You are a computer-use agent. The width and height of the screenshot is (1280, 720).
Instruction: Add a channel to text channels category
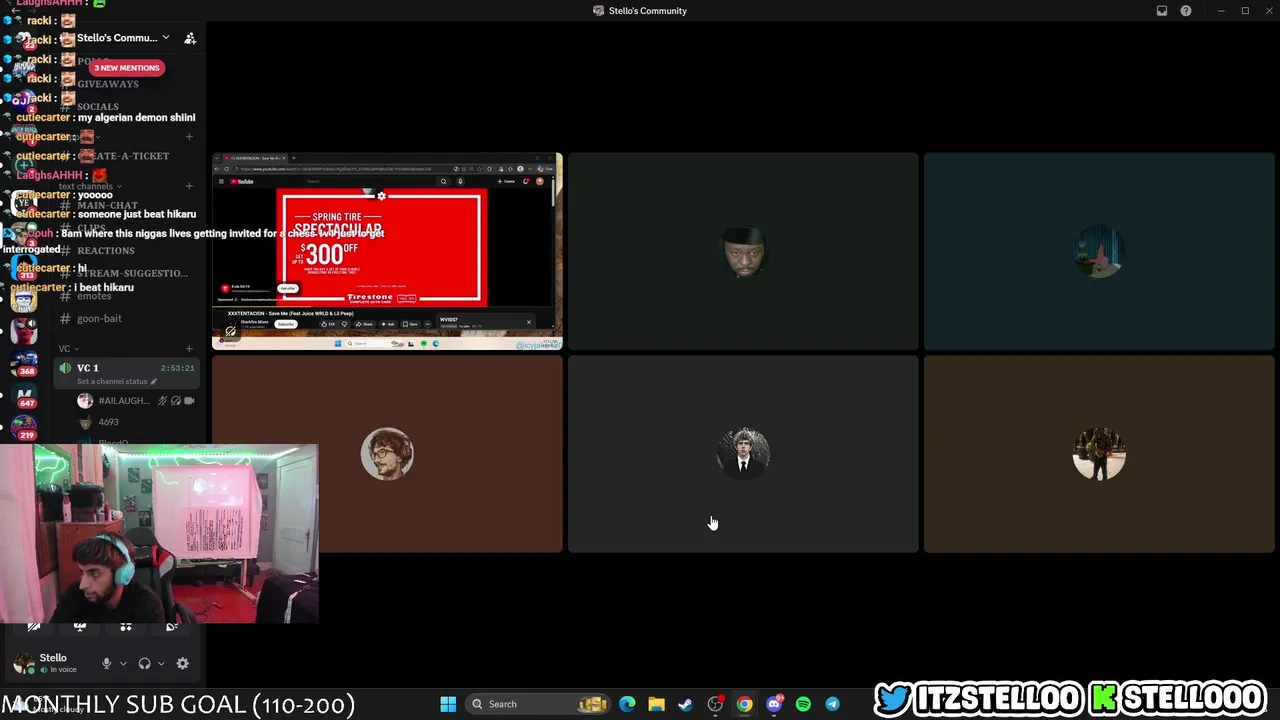pos(190,186)
